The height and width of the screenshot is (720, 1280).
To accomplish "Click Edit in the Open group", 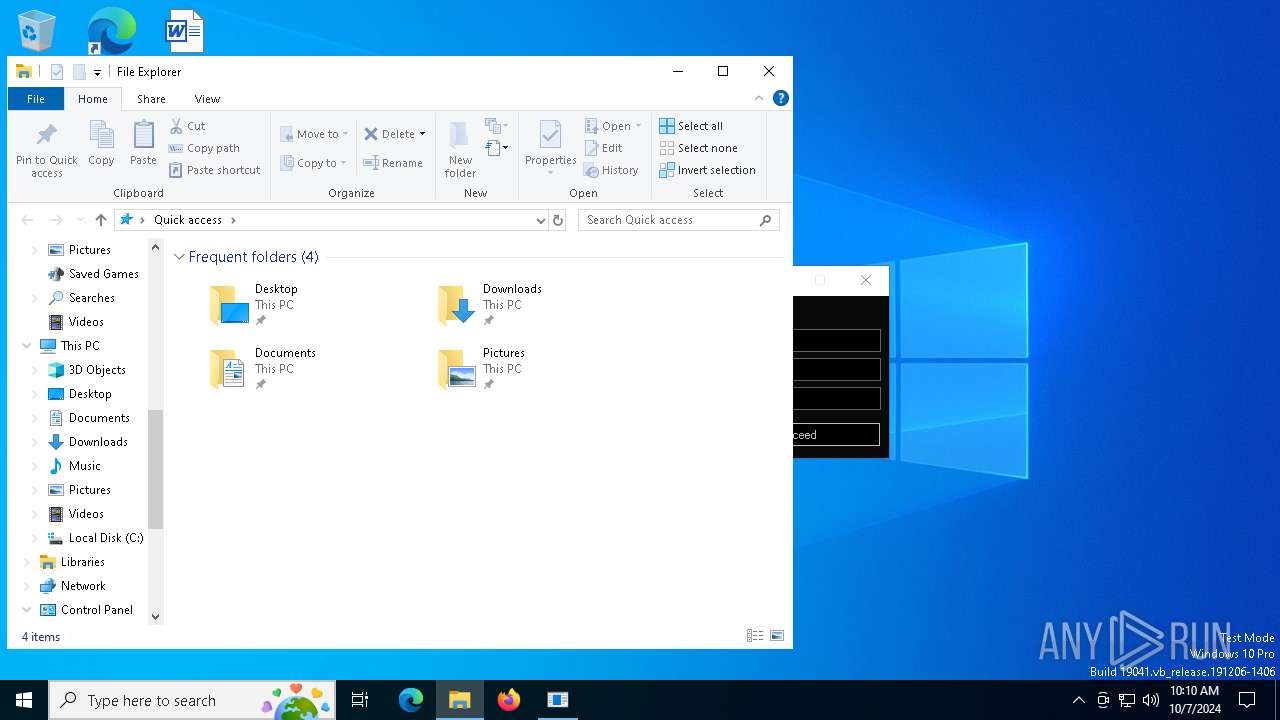I will tap(603, 148).
